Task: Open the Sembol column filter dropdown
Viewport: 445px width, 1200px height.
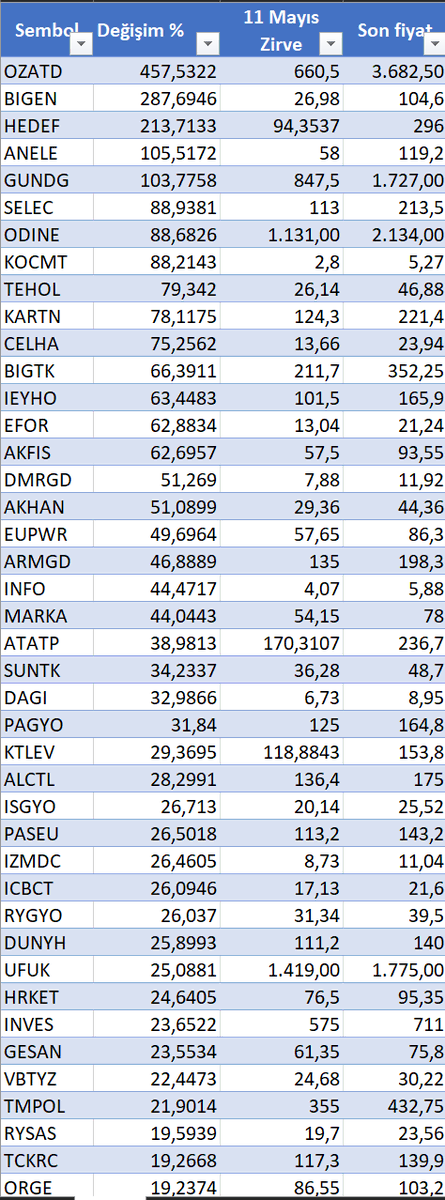Action: pos(82,44)
